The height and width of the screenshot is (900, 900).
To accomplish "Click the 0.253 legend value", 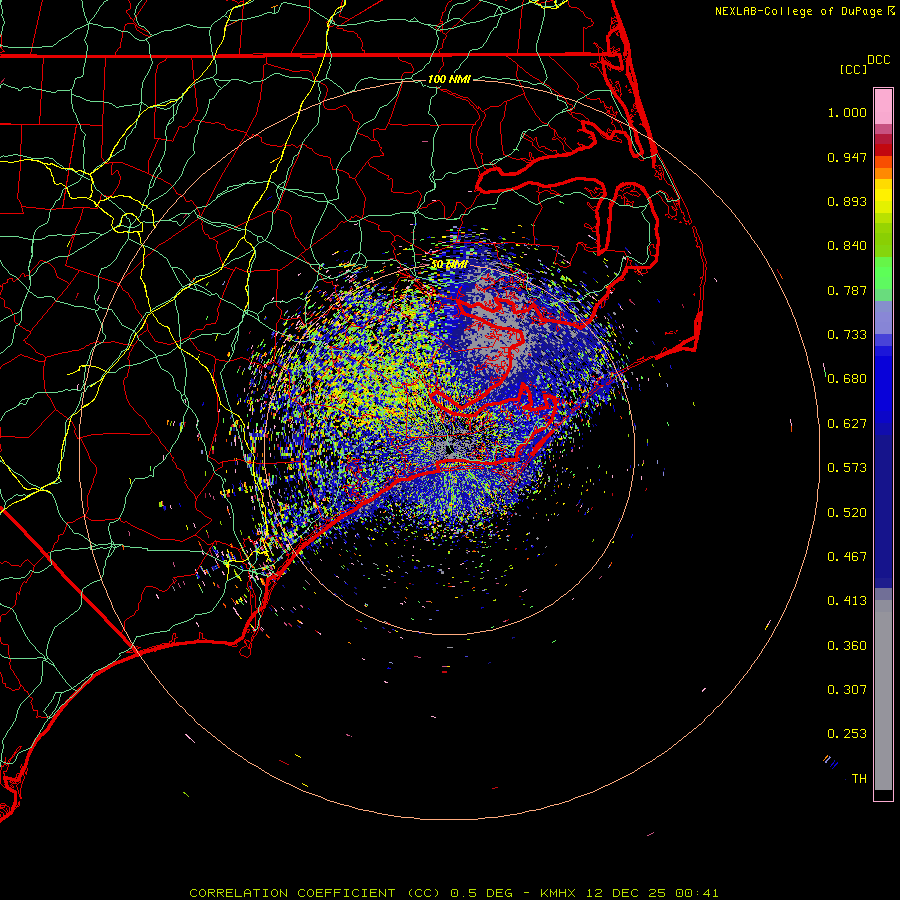I will click(x=847, y=734).
